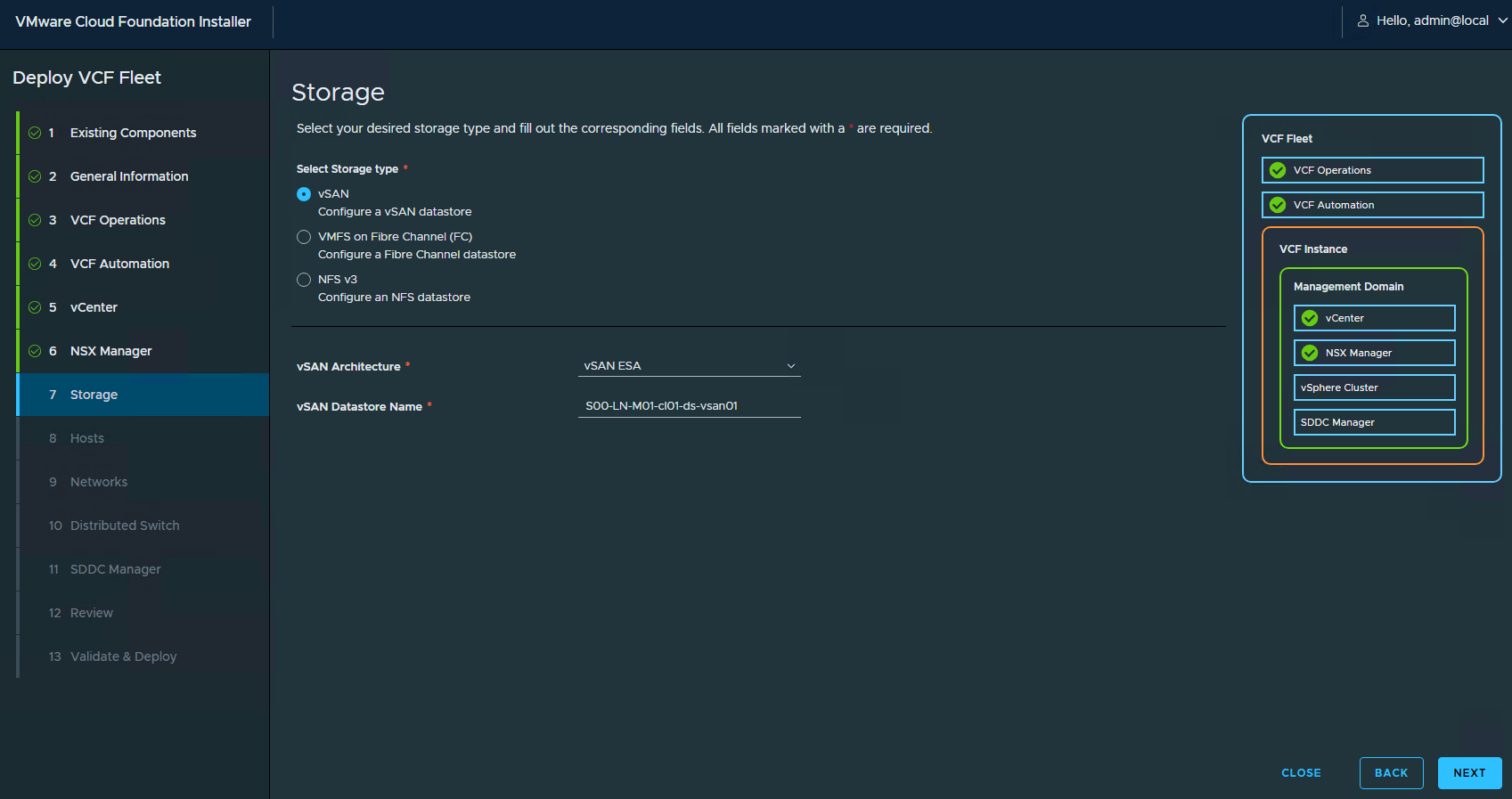
Task: Click the 'Storage' page heading
Action: coord(338,93)
